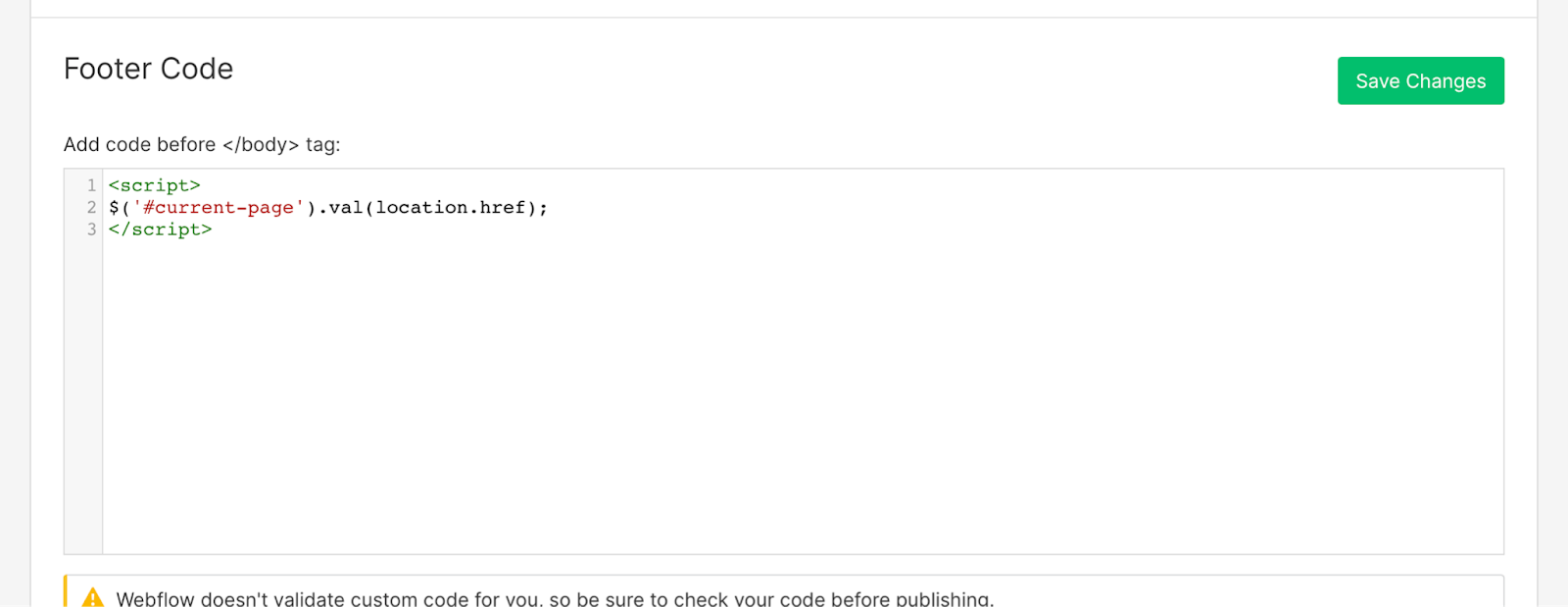Image resolution: width=1568 pixels, height=607 pixels.
Task: Click line number 1 in the gutter
Action: (x=91, y=185)
